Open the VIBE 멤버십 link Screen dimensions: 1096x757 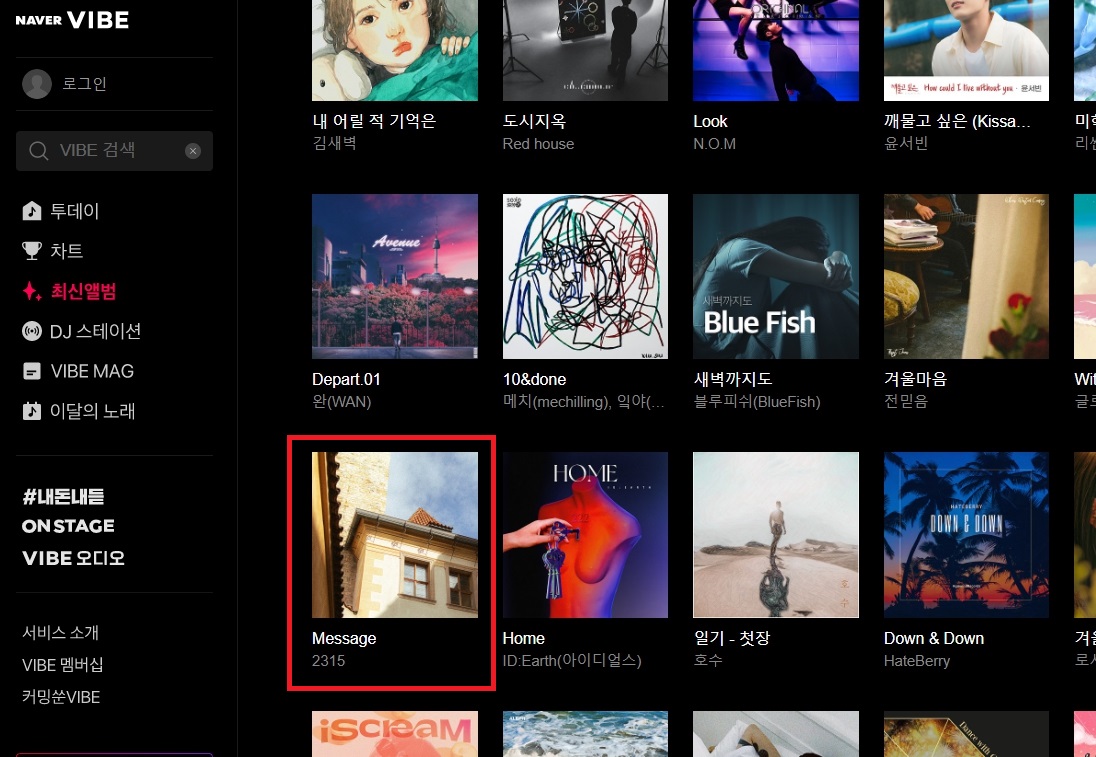click(63, 665)
